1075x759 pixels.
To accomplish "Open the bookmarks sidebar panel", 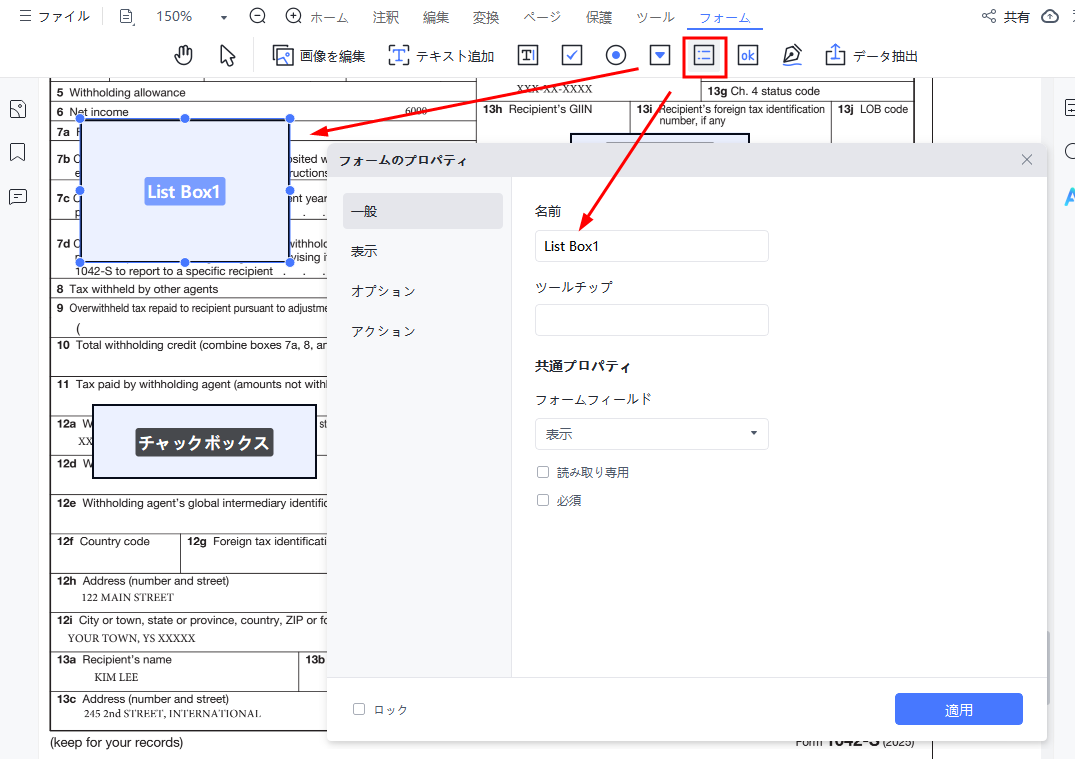I will click(x=18, y=152).
